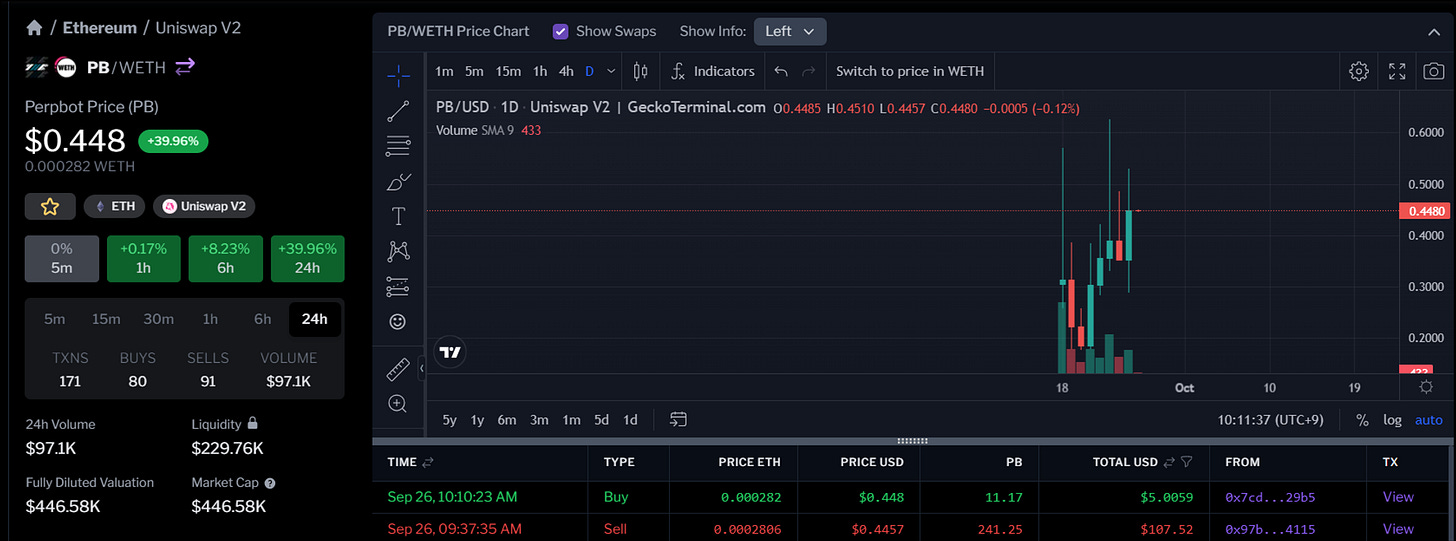
Task: Switch stats to the 1h tab
Action: 210,319
